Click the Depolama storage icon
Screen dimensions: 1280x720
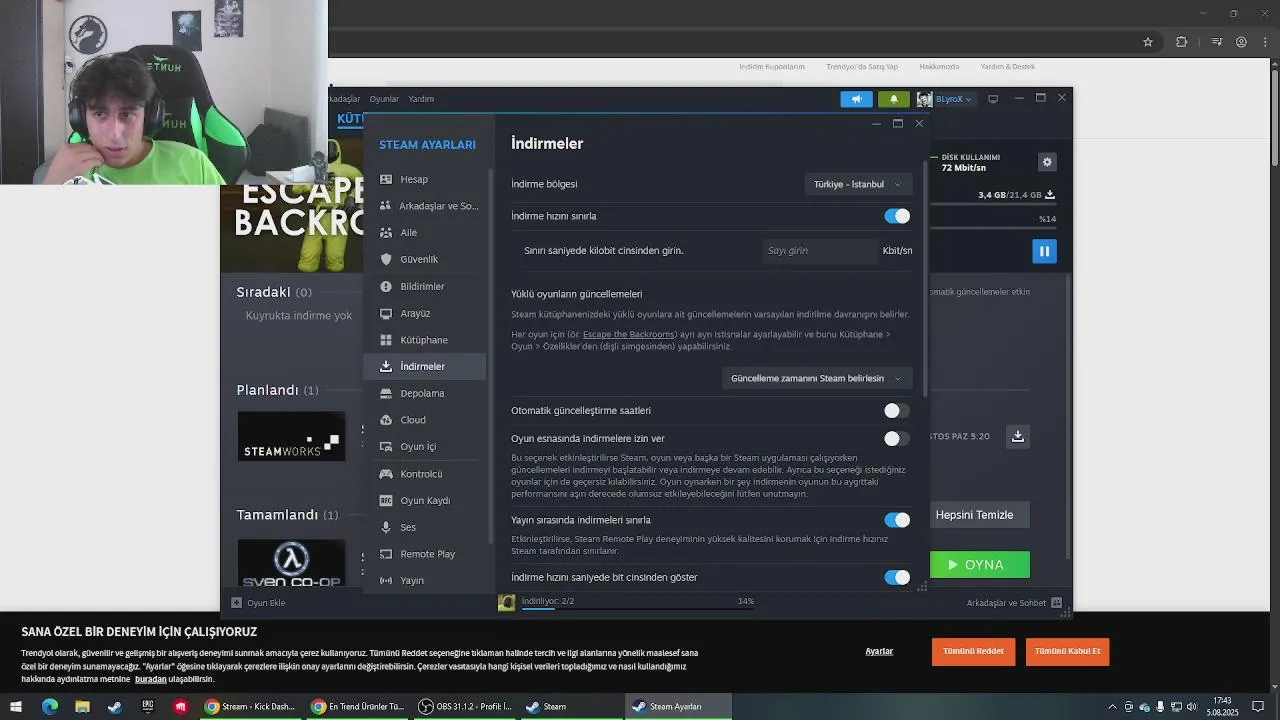point(386,393)
